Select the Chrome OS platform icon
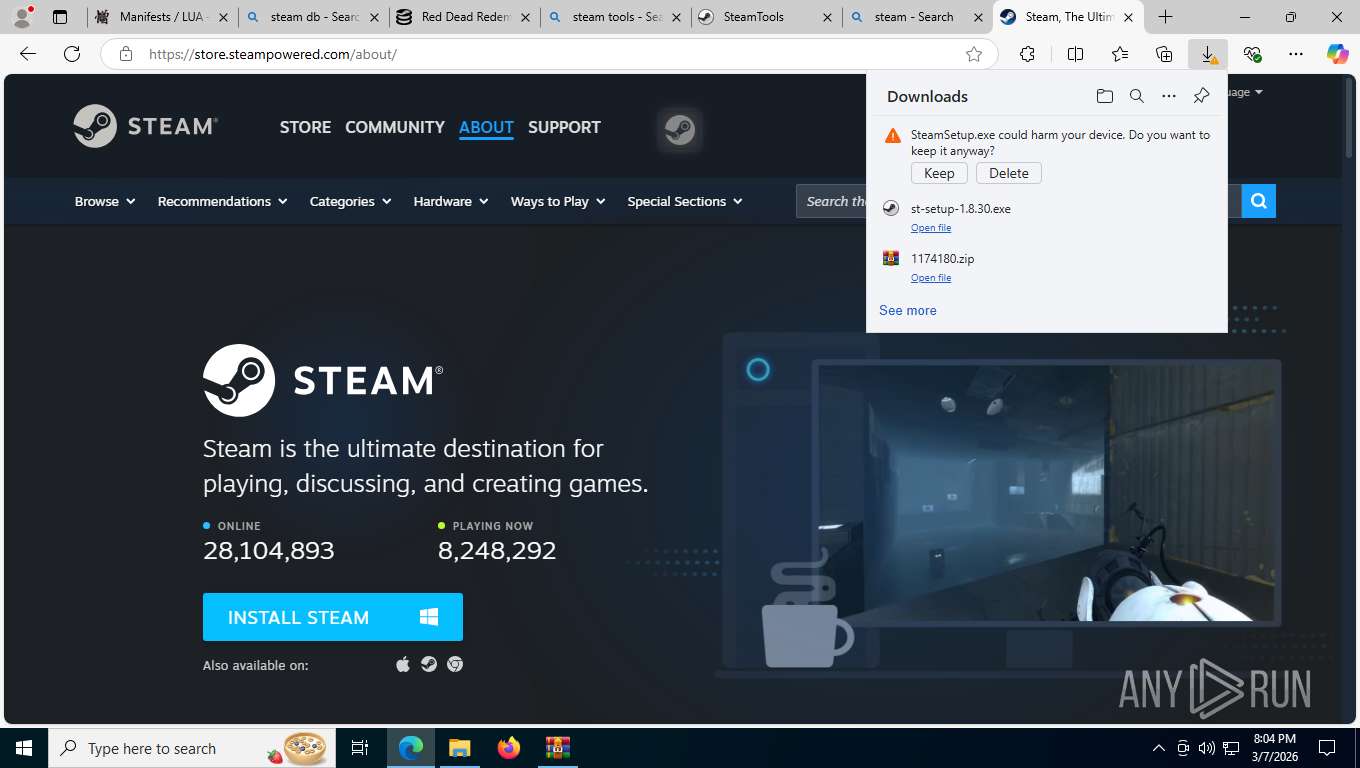Image resolution: width=1360 pixels, height=768 pixels. click(455, 664)
